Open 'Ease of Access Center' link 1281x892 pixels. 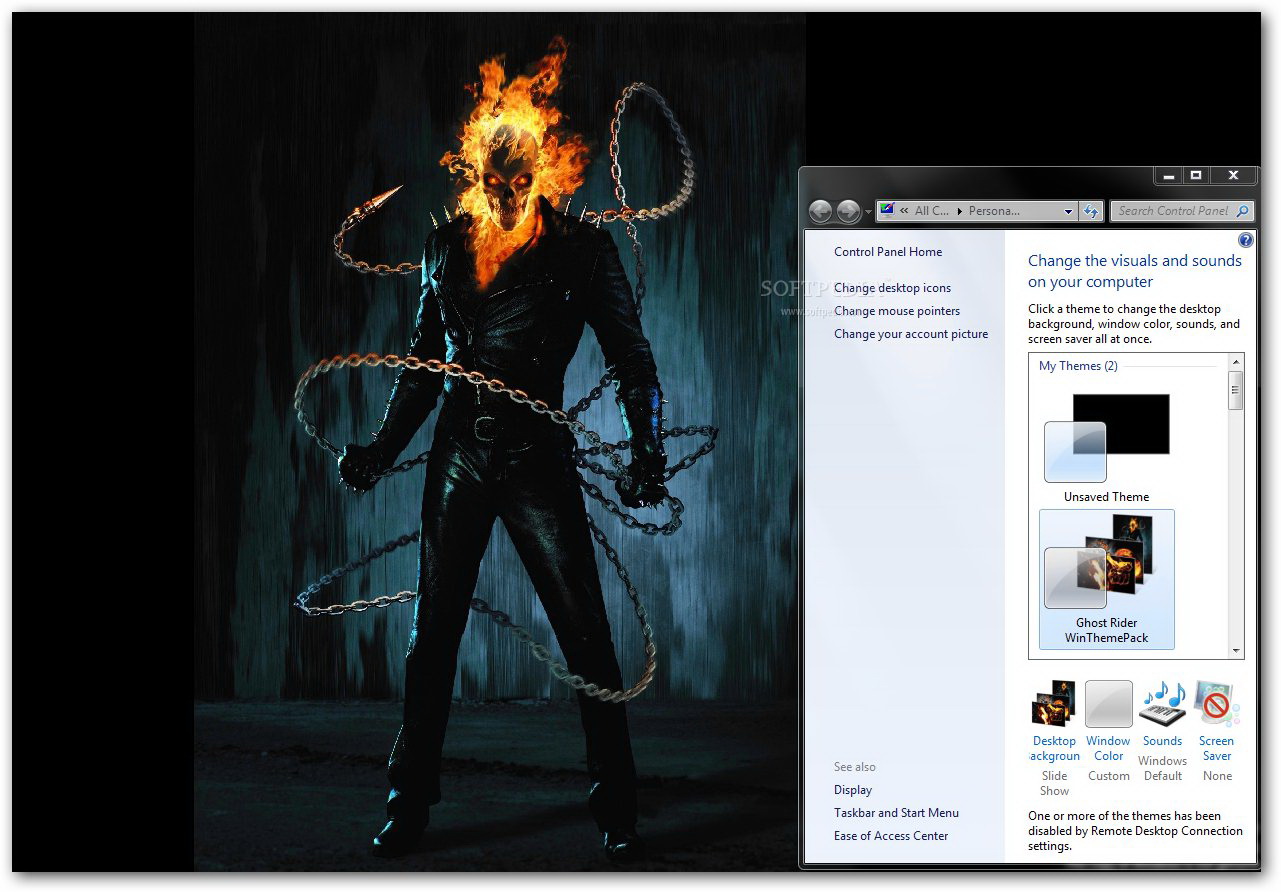[891, 836]
